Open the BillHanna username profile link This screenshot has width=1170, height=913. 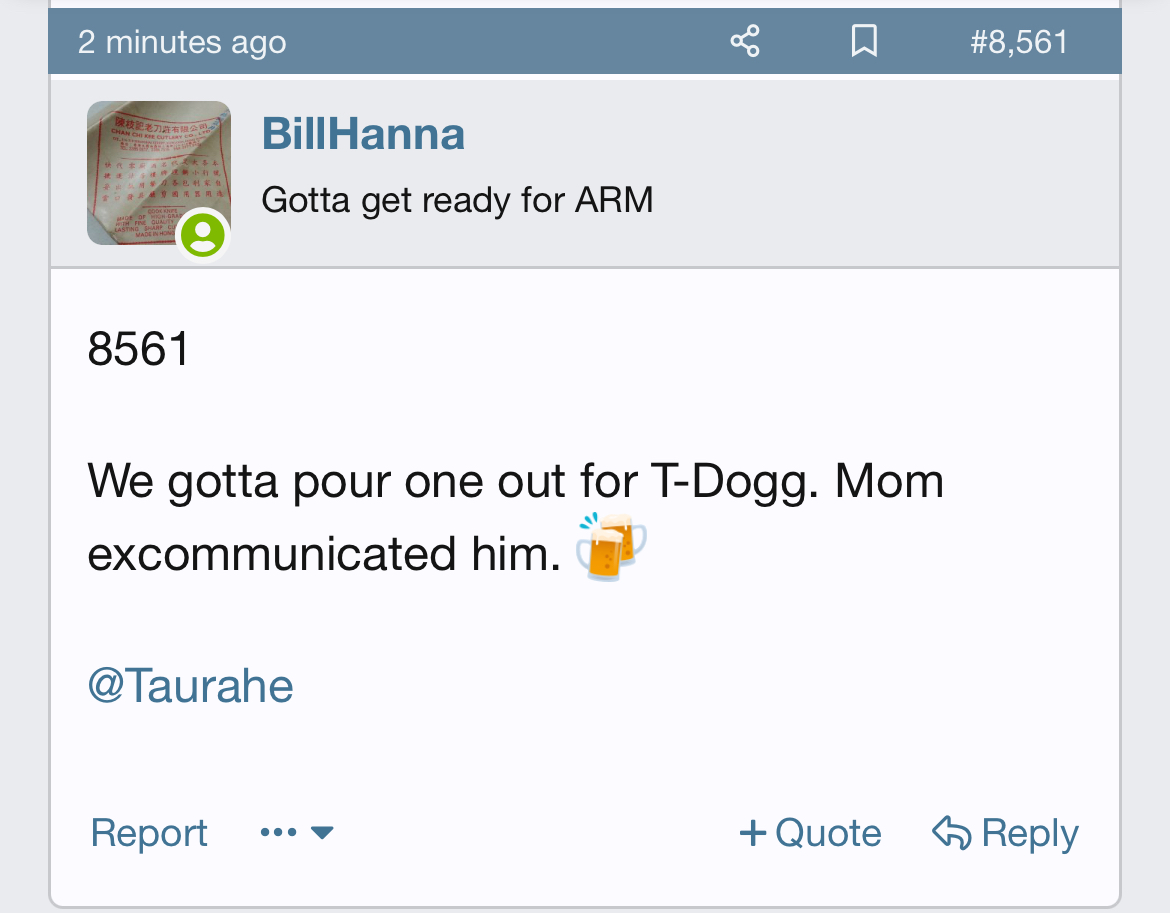363,134
